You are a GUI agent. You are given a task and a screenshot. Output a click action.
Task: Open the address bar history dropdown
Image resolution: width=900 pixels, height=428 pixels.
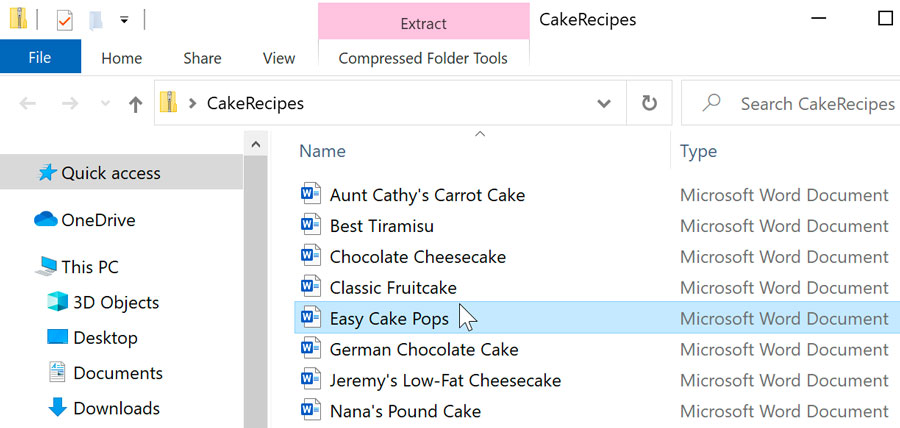click(x=604, y=104)
